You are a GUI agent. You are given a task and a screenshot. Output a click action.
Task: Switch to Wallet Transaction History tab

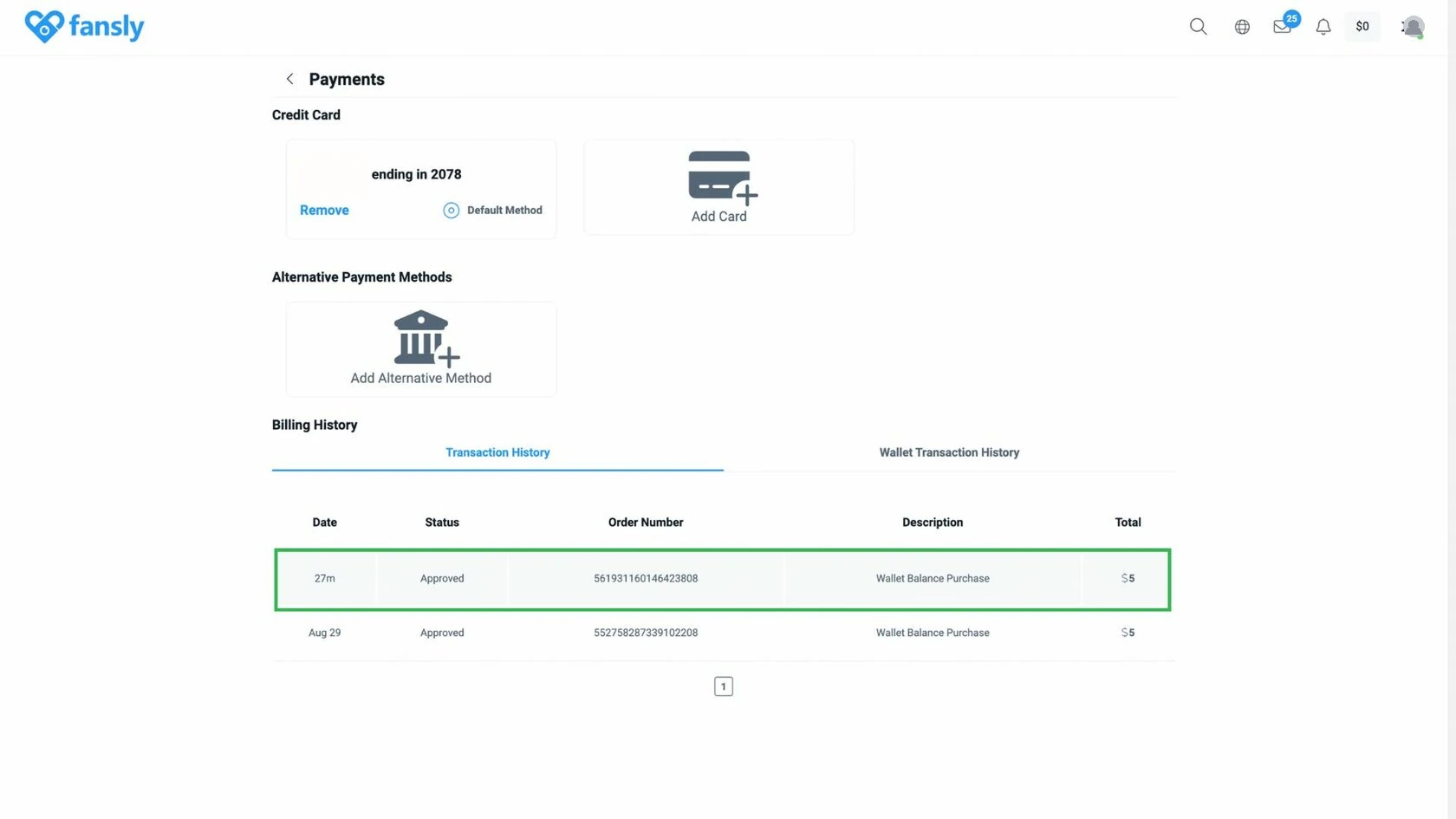coord(949,452)
